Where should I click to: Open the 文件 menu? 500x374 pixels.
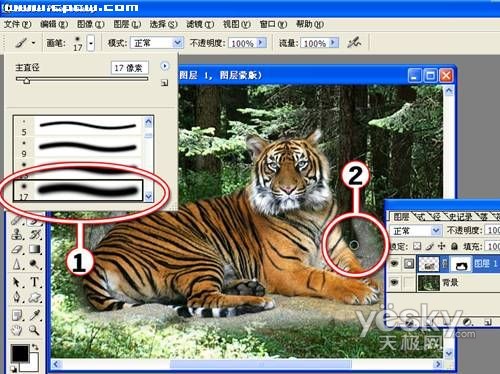(17, 24)
